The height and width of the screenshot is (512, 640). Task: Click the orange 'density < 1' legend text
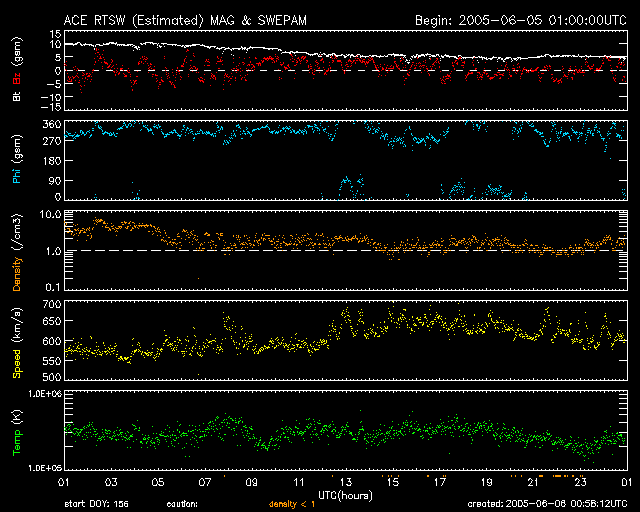click(292, 504)
